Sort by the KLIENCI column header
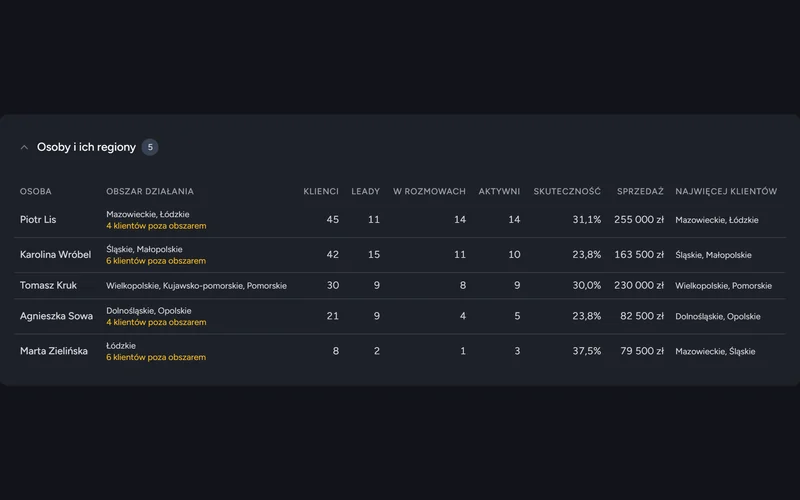This screenshot has height=500, width=800. point(321,191)
